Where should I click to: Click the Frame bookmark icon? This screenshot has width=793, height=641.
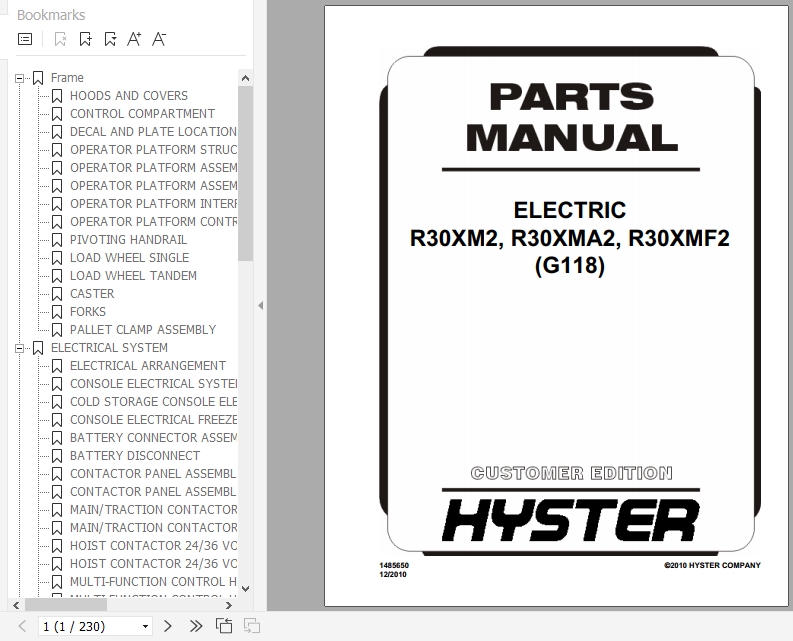coord(38,78)
